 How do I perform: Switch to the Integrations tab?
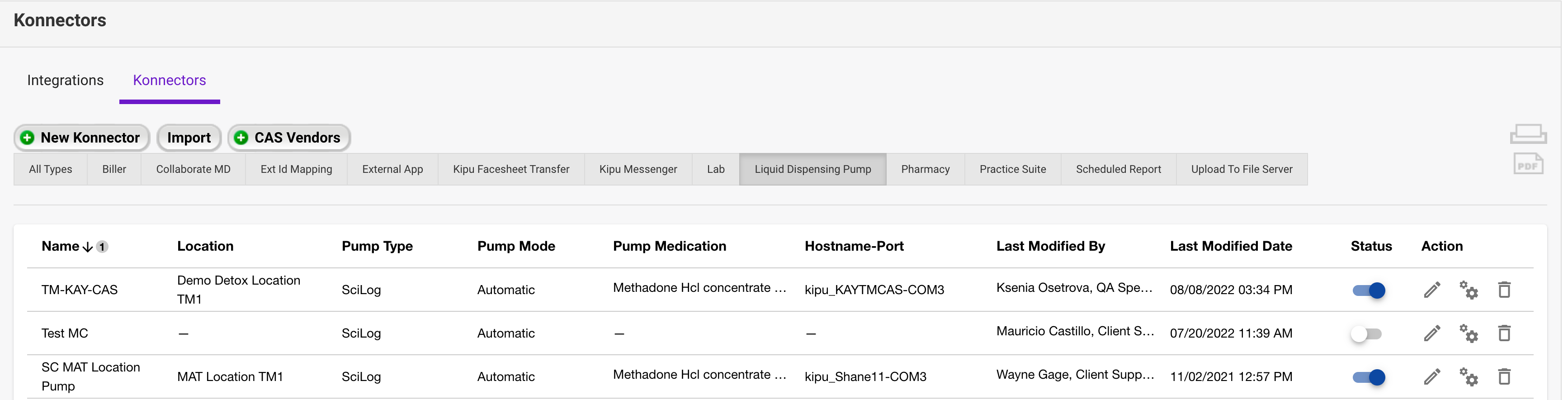click(65, 81)
